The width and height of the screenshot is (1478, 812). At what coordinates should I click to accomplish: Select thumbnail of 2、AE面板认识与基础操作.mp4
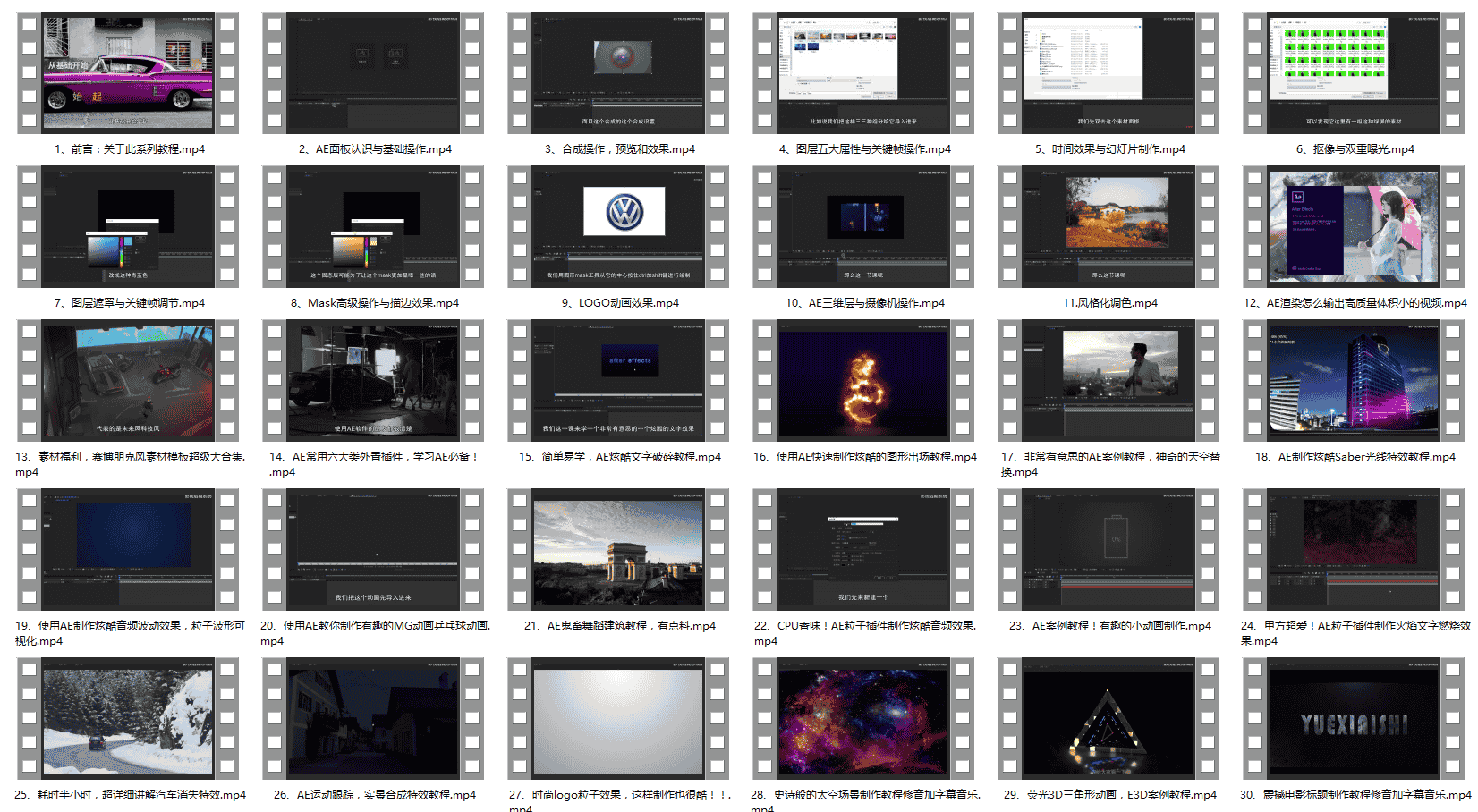pos(373,73)
